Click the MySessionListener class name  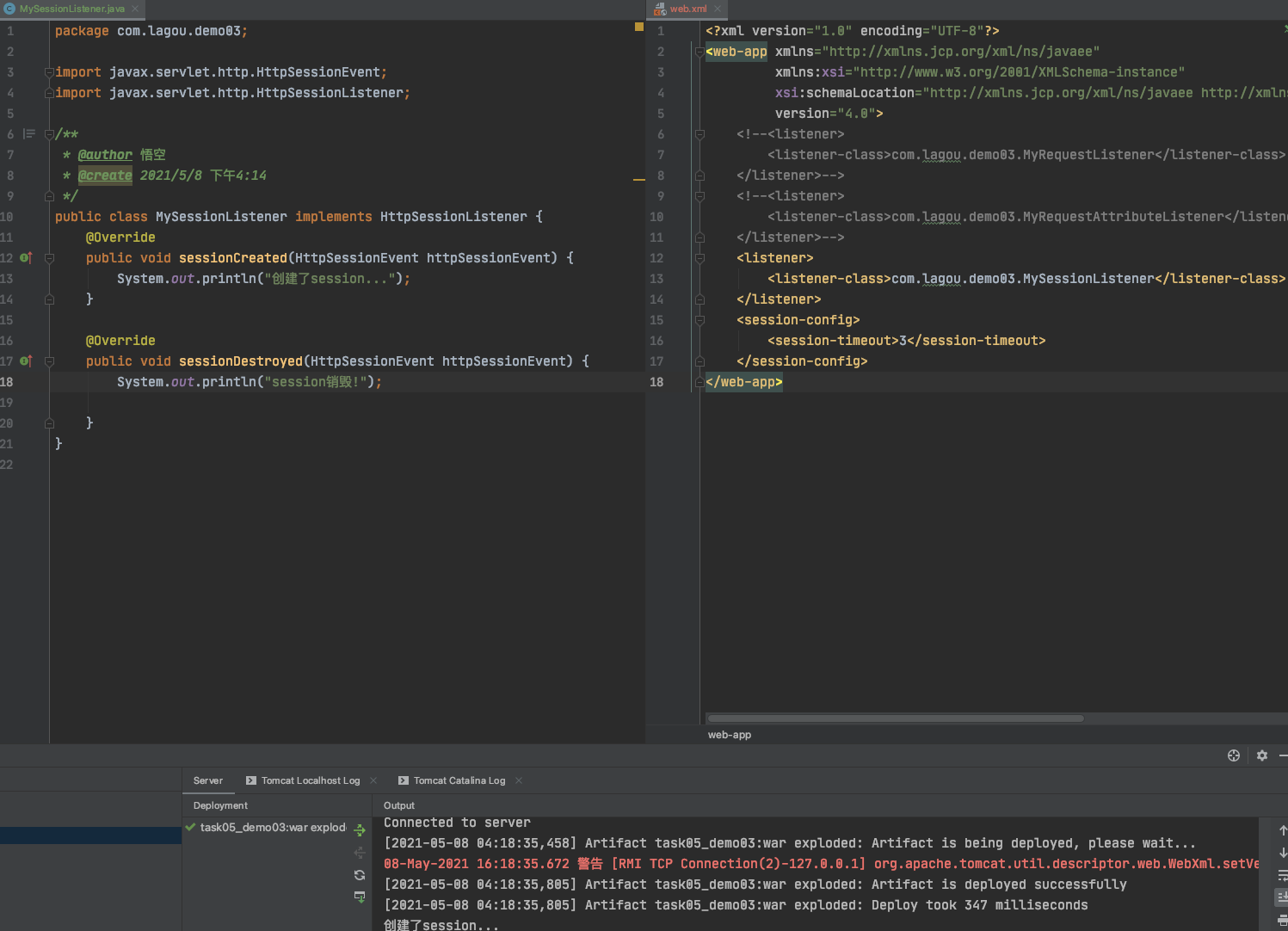pyautogui.click(x=221, y=217)
